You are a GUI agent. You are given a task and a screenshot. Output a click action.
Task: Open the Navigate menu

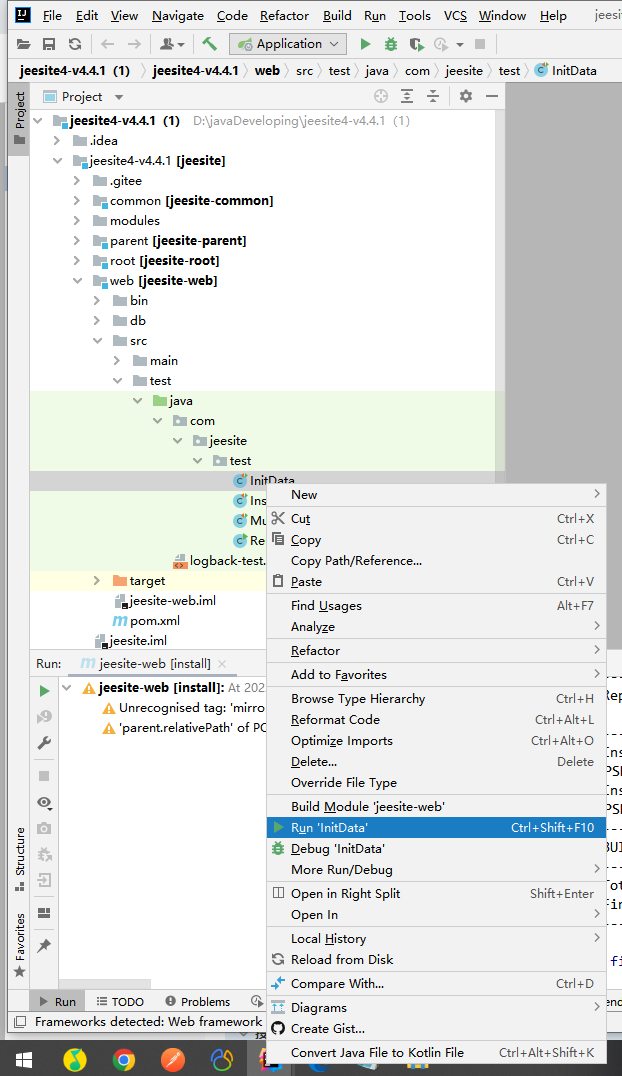click(178, 15)
